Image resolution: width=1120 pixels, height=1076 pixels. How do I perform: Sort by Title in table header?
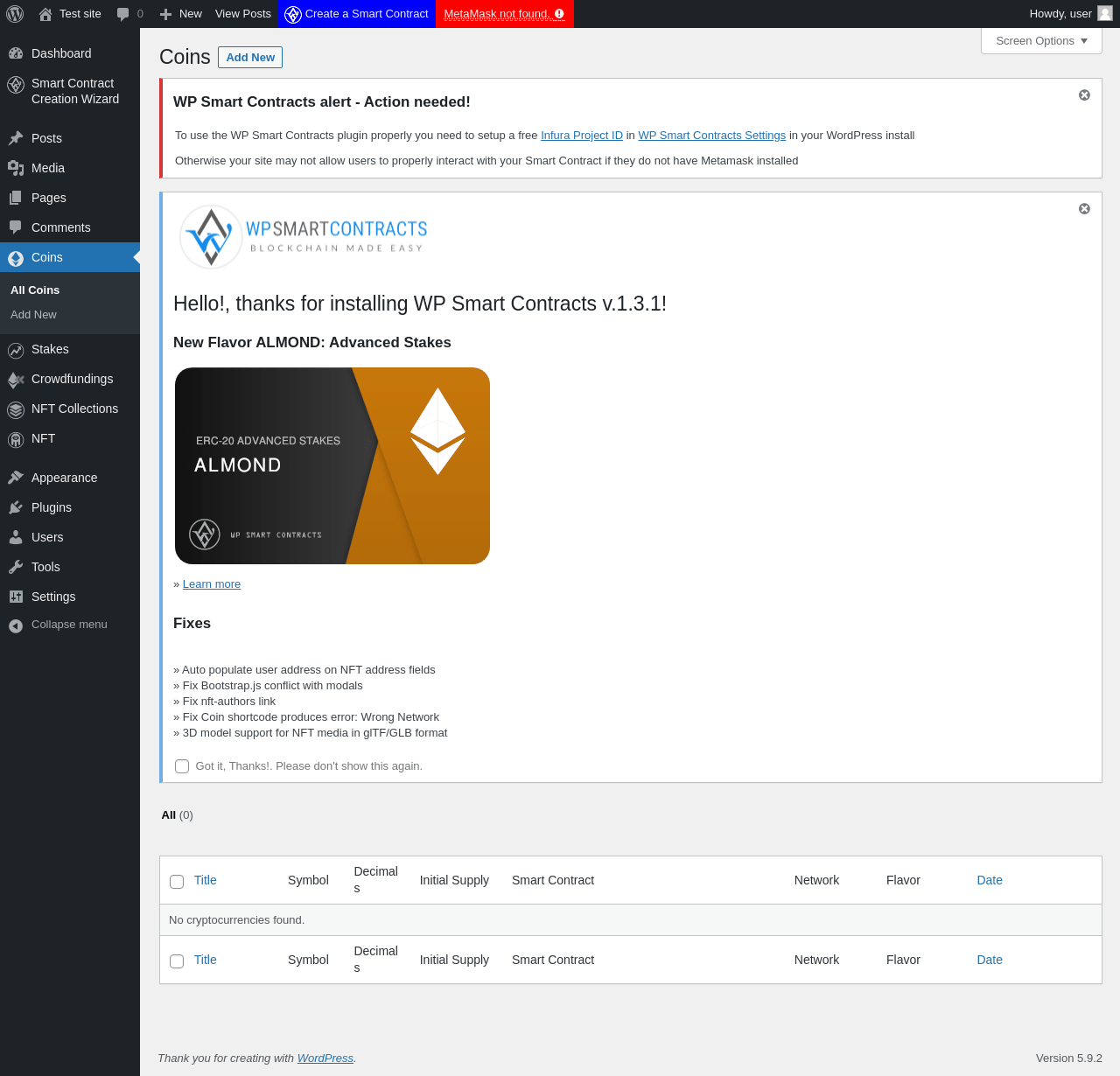(x=205, y=880)
